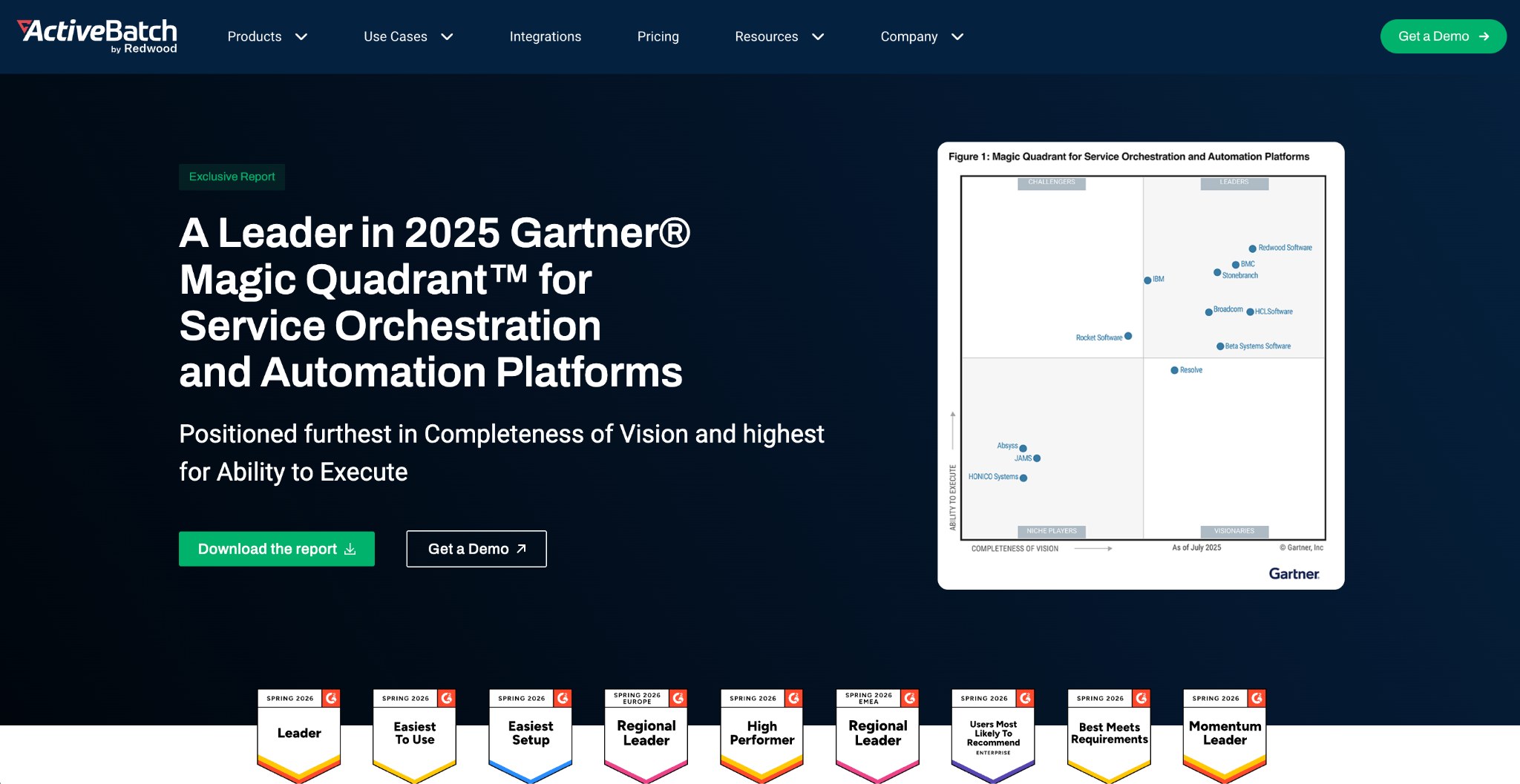Click the Download the report button

(277, 549)
